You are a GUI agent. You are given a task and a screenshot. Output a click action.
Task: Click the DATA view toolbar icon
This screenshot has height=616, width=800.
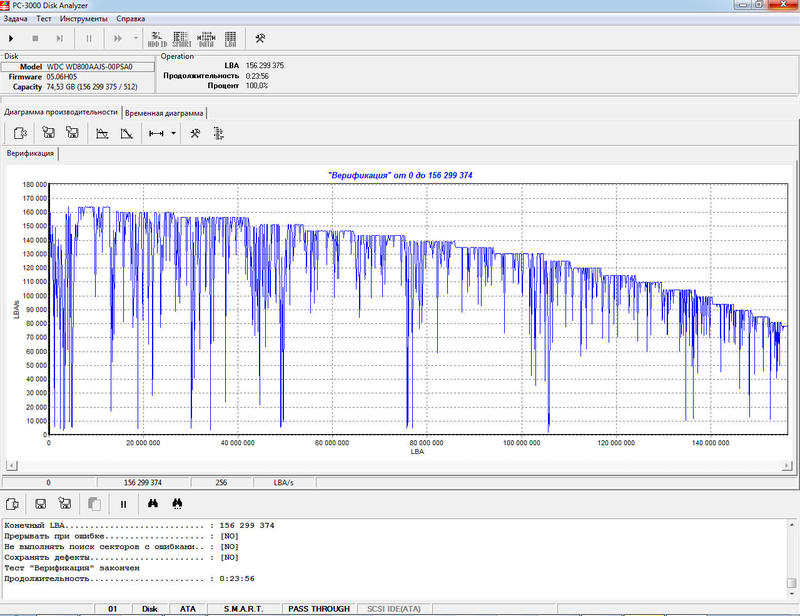pyautogui.click(x=205, y=38)
